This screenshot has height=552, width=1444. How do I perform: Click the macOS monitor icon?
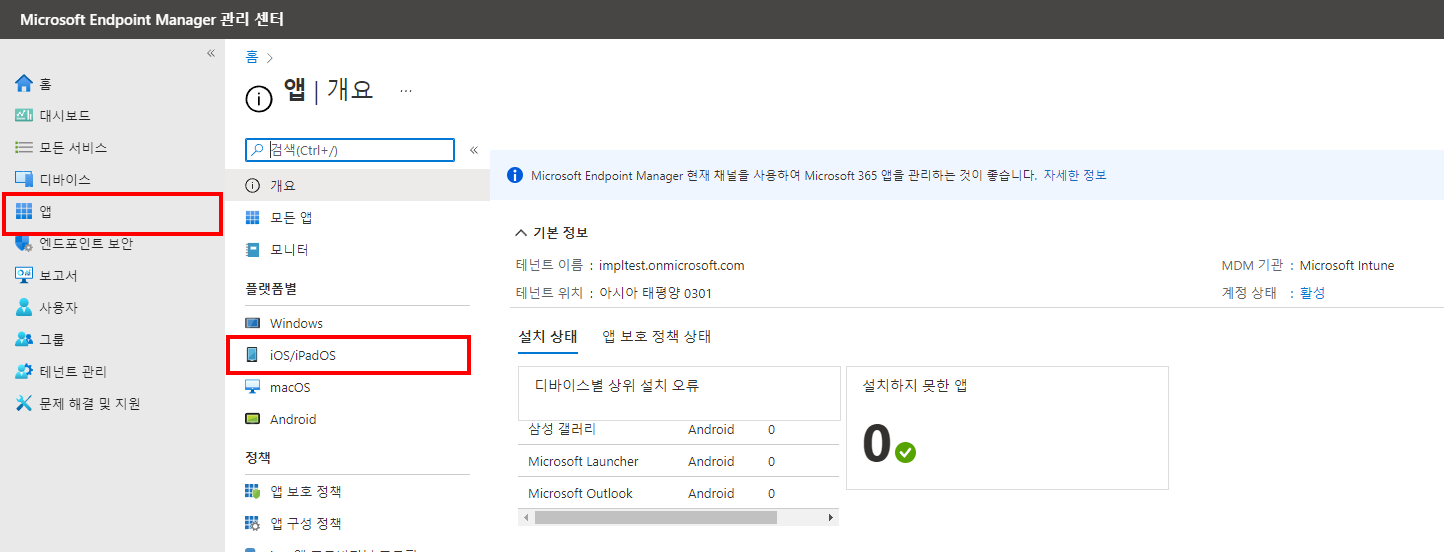click(x=253, y=387)
